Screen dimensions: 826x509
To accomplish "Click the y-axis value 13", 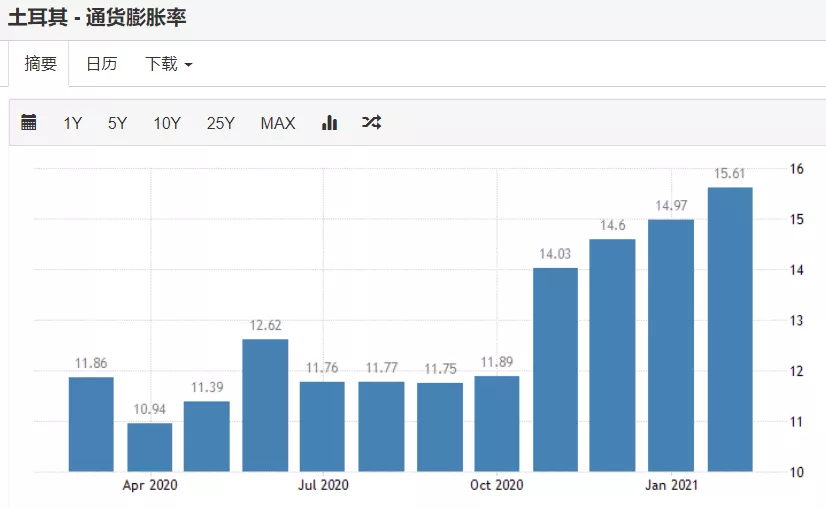I will click(x=796, y=320).
